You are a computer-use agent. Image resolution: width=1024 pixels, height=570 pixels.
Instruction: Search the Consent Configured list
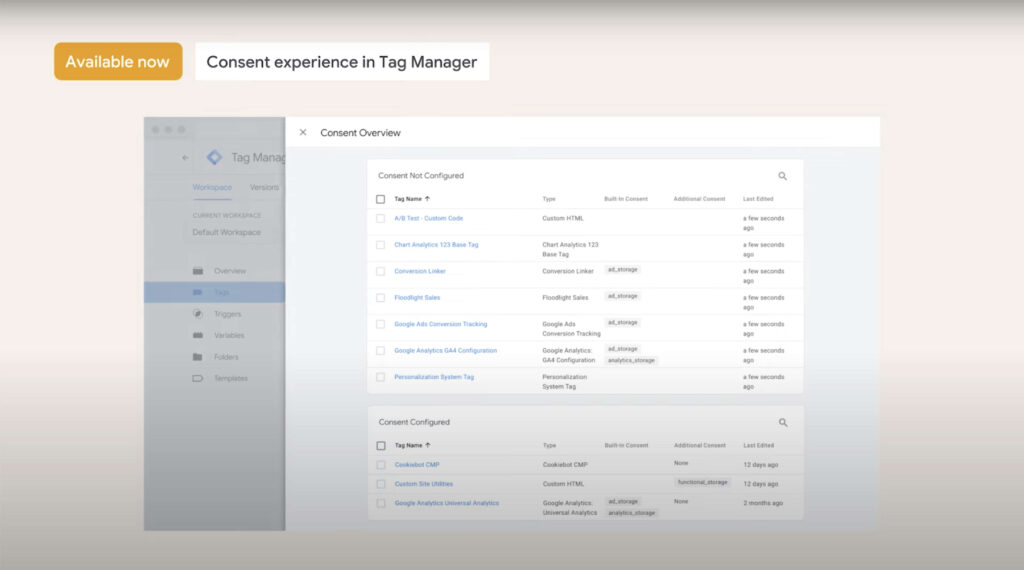click(783, 422)
